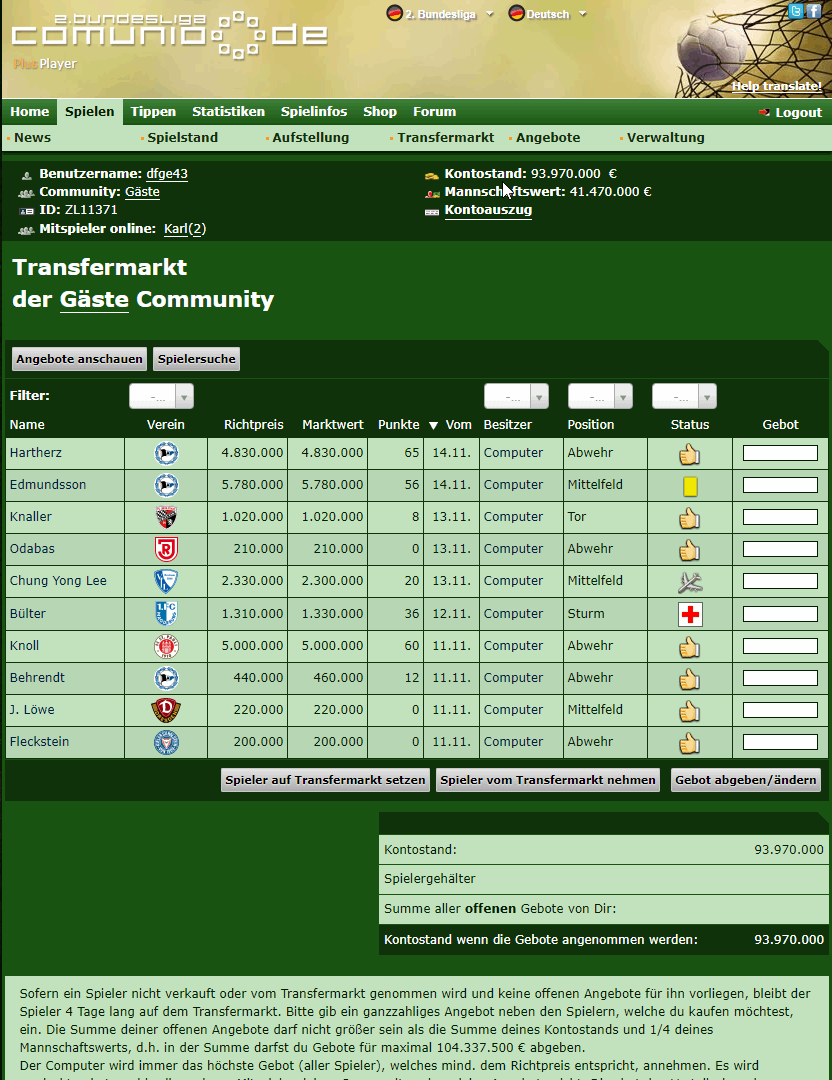Open the Kontoauszug link
Viewport: 832px width, 1080px height.
(x=488, y=210)
